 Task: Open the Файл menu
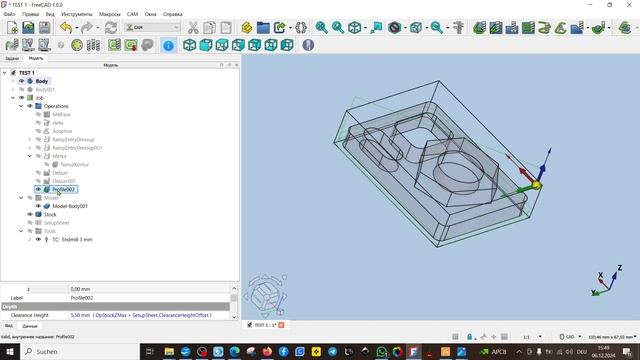point(9,14)
